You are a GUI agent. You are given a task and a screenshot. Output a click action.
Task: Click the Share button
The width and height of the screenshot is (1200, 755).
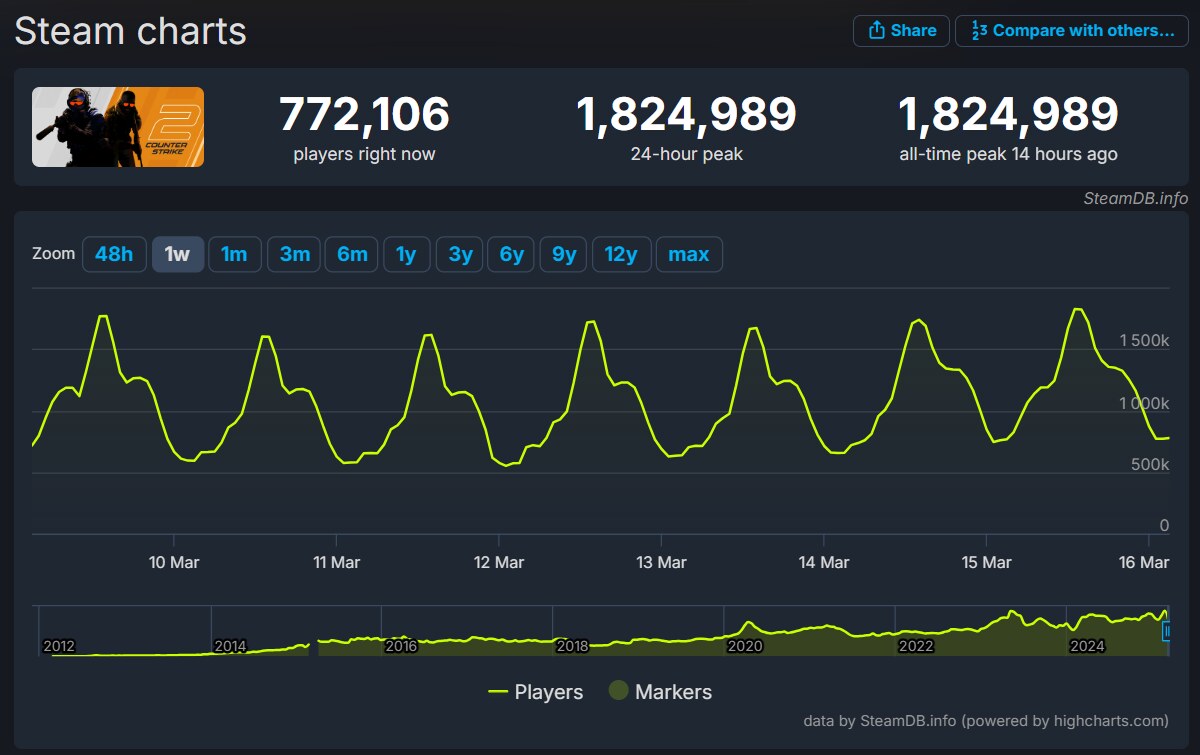(x=901, y=31)
